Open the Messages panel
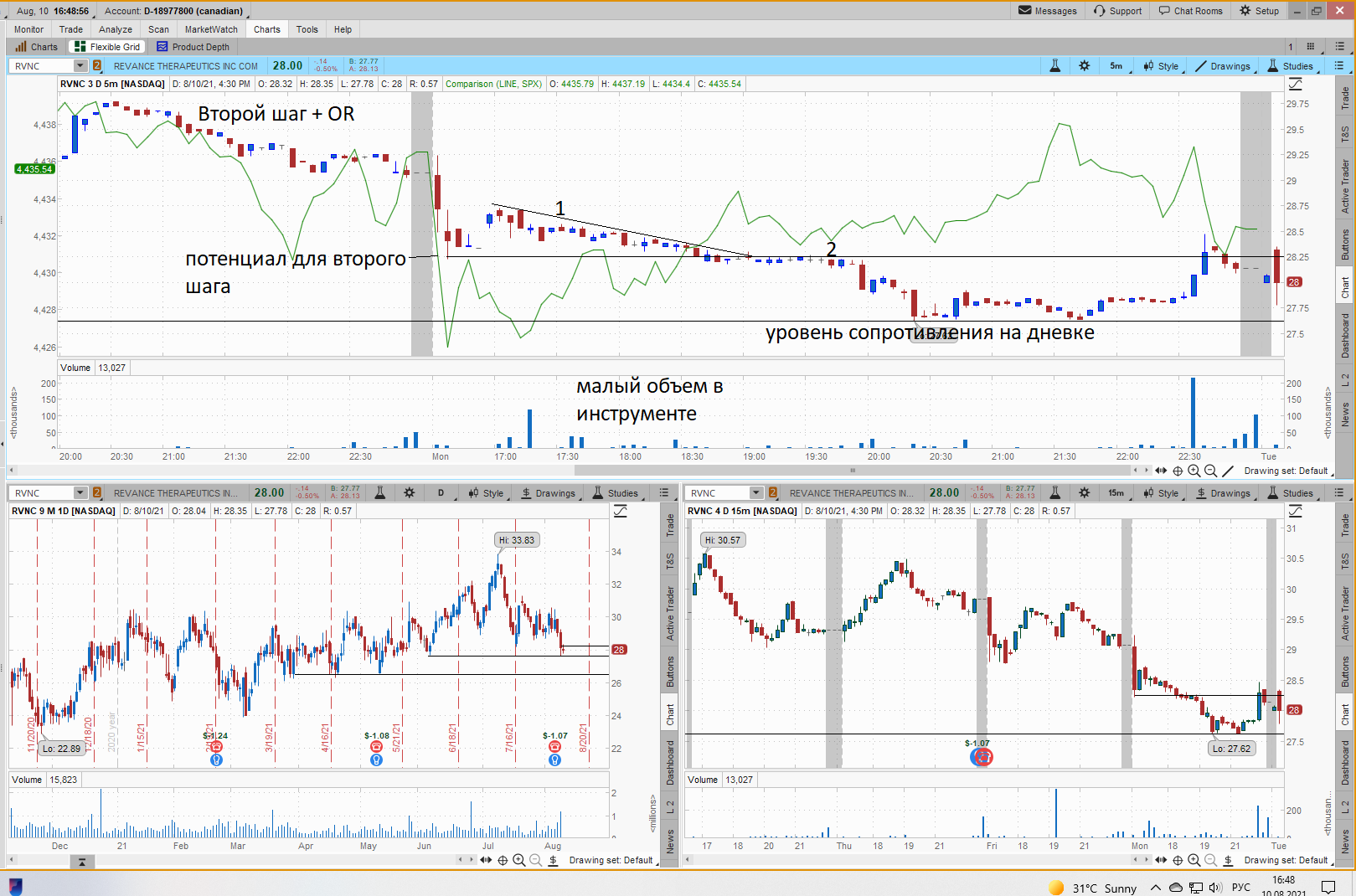This screenshot has width=1356, height=896. pos(1047,11)
